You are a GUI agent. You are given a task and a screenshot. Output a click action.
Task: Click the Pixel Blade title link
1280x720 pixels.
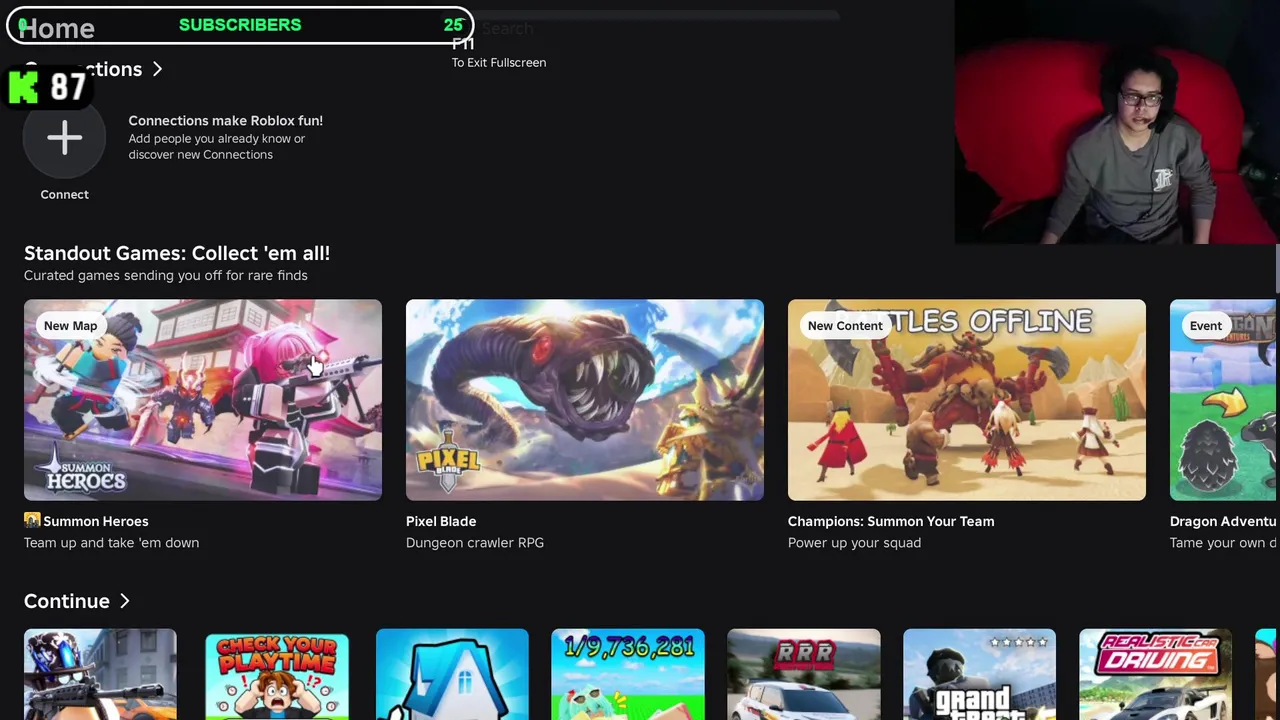click(441, 521)
